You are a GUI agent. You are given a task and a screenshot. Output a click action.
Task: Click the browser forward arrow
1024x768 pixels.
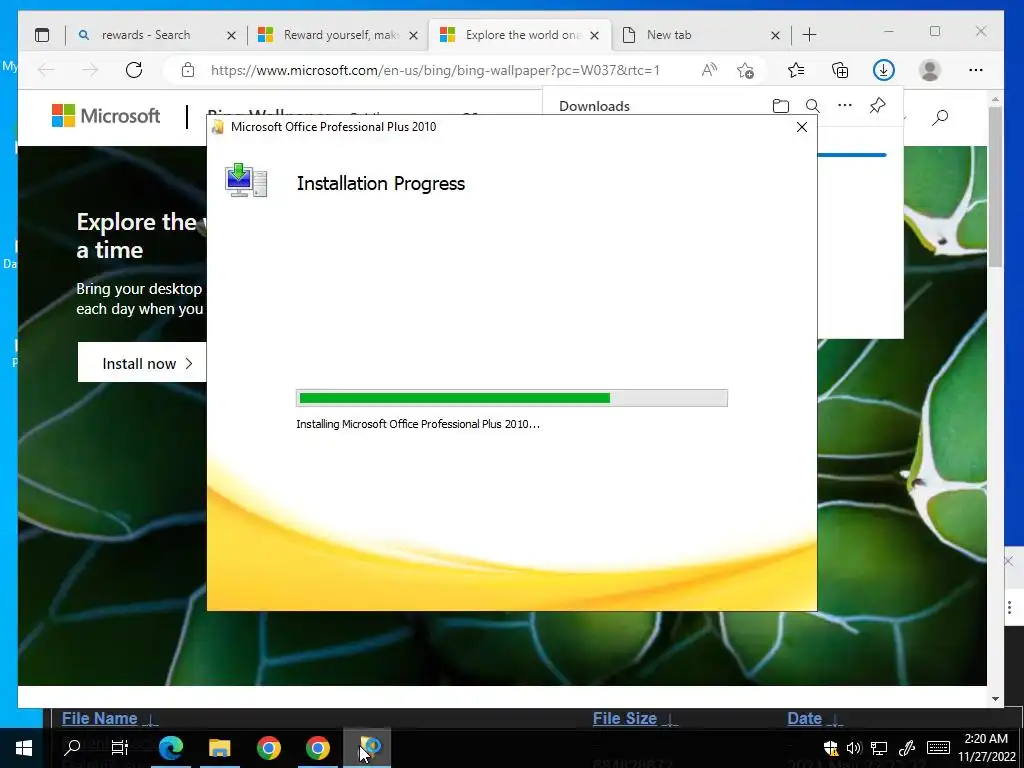tap(90, 70)
